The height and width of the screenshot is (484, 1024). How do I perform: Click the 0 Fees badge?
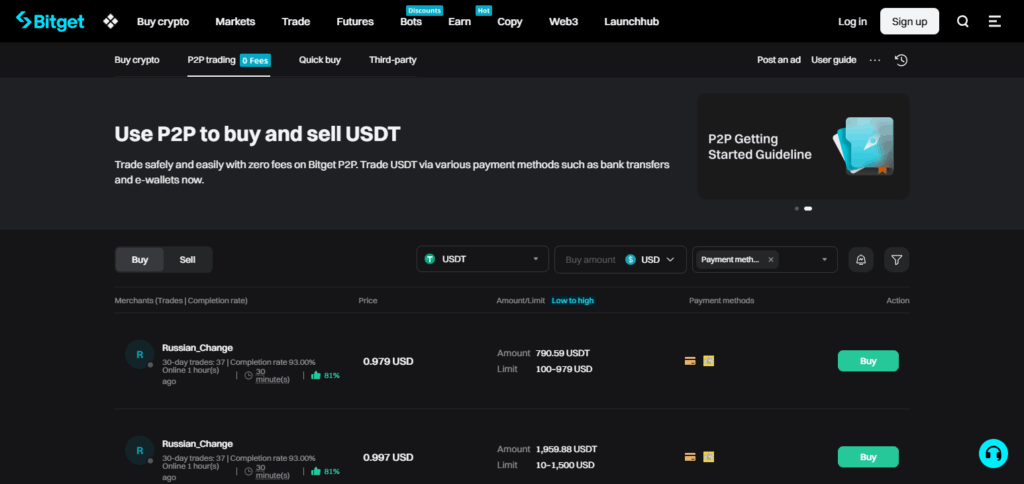(x=255, y=61)
